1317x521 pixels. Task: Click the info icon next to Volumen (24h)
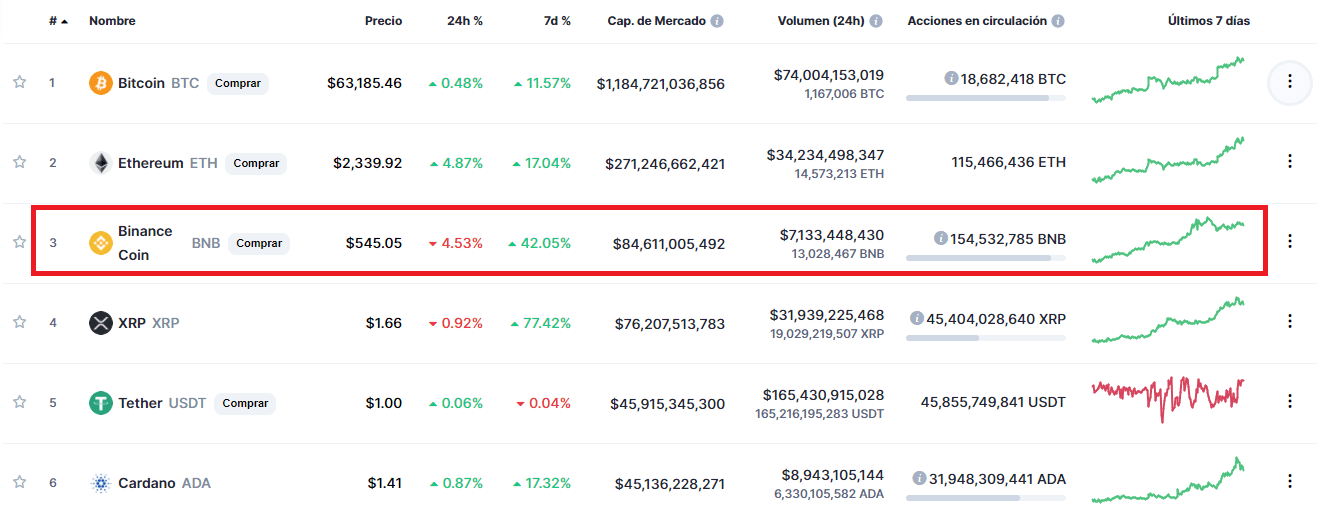876,21
